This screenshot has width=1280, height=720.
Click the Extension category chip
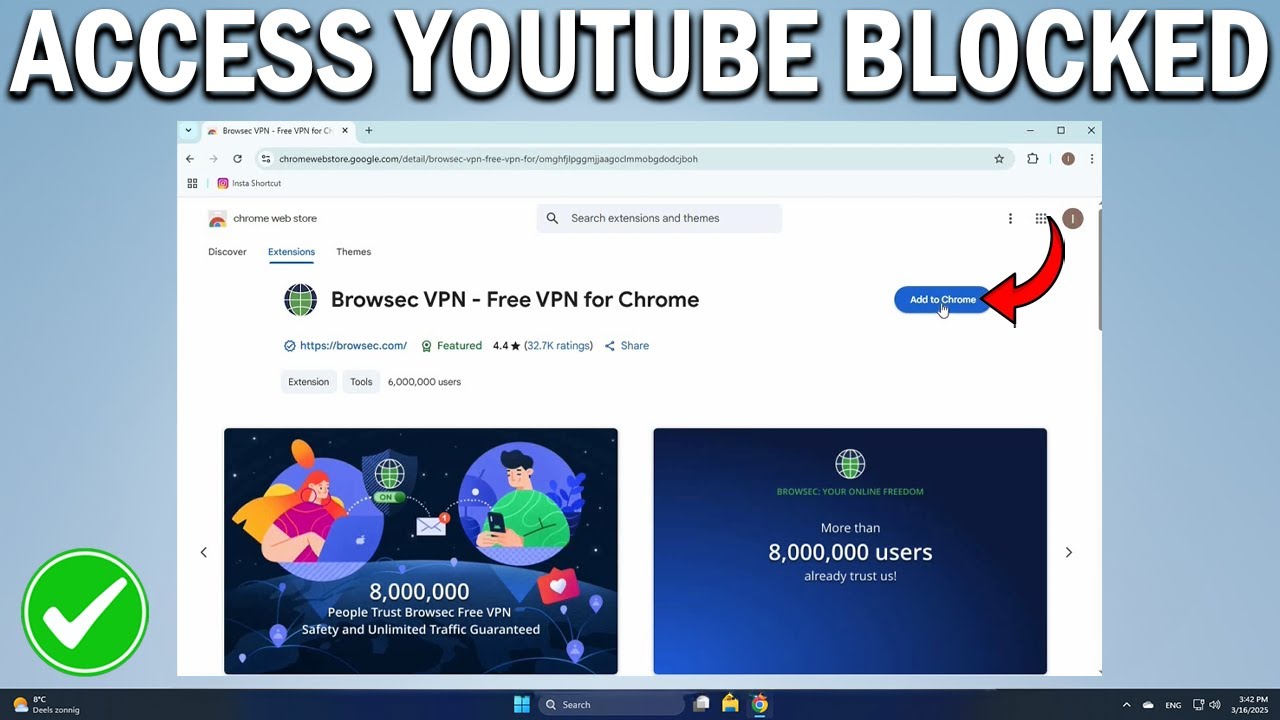[308, 382]
